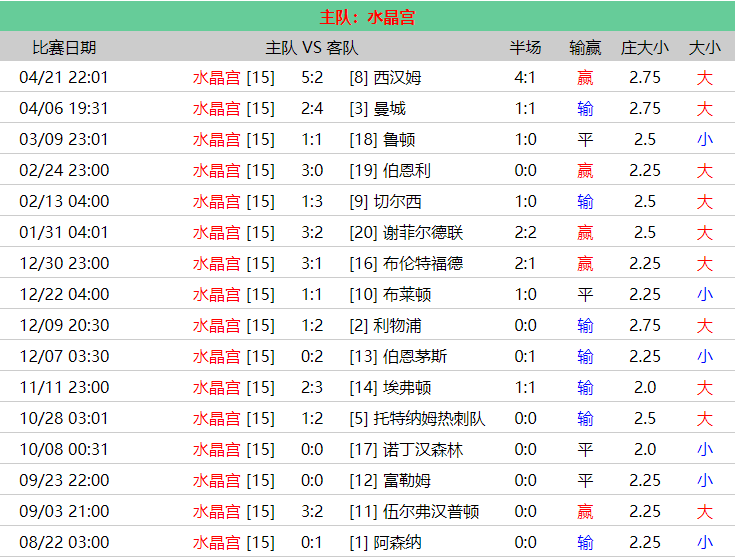Click the 0:2 score against 伯恩茅斯

[312, 356]
